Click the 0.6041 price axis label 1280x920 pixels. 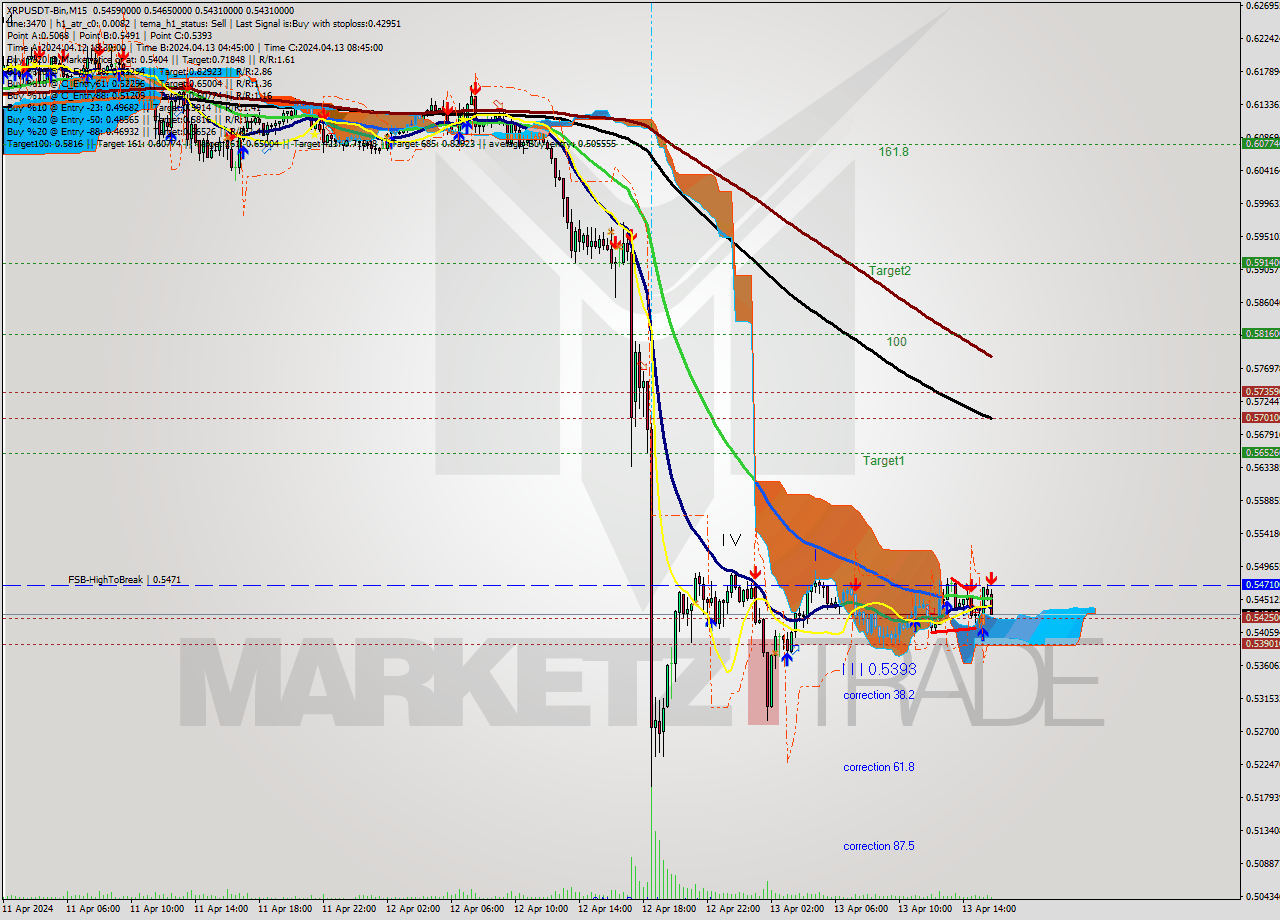[x=1261, y=171]
